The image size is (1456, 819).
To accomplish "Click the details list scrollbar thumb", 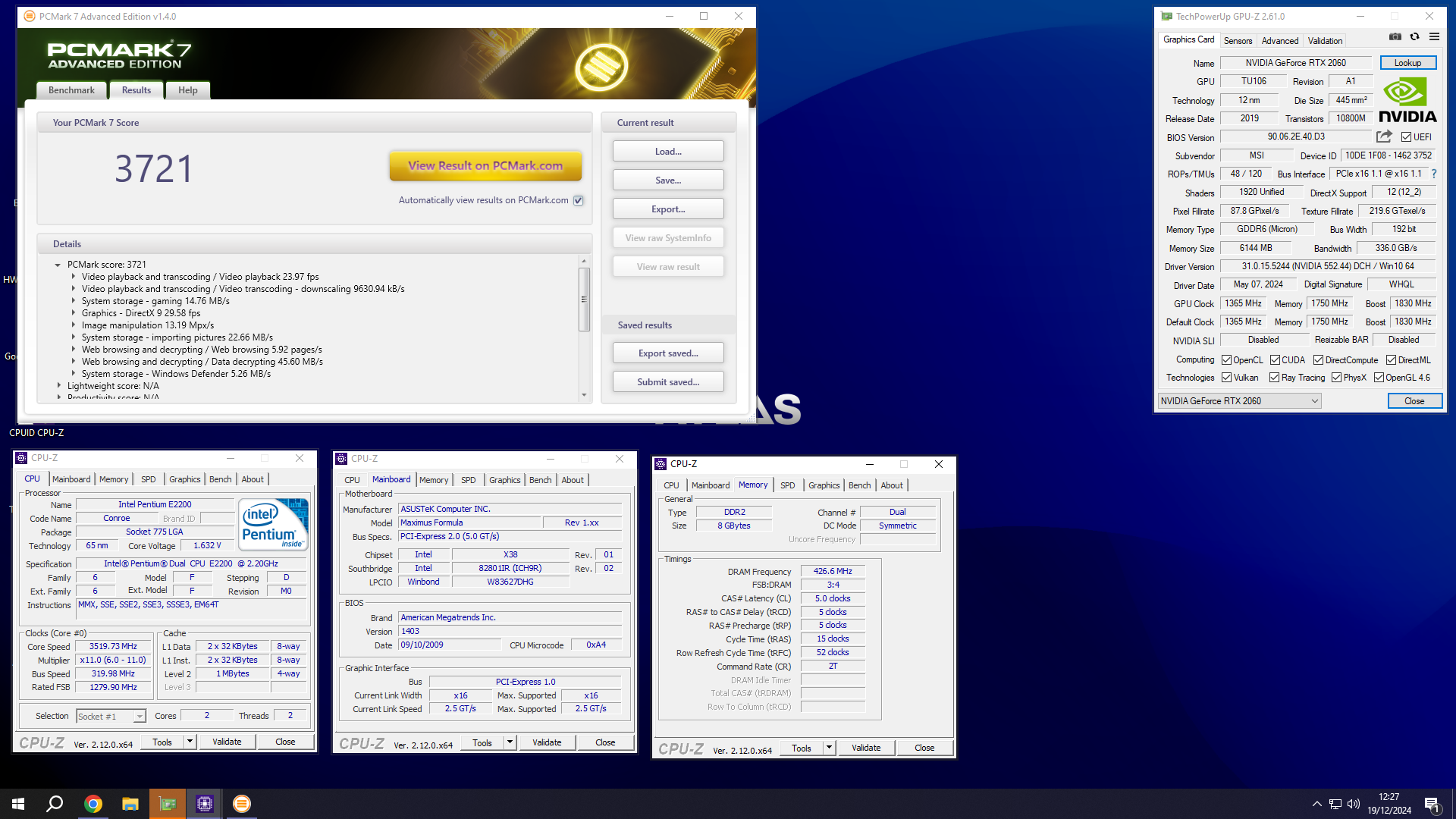I will [x=584, y=300].
